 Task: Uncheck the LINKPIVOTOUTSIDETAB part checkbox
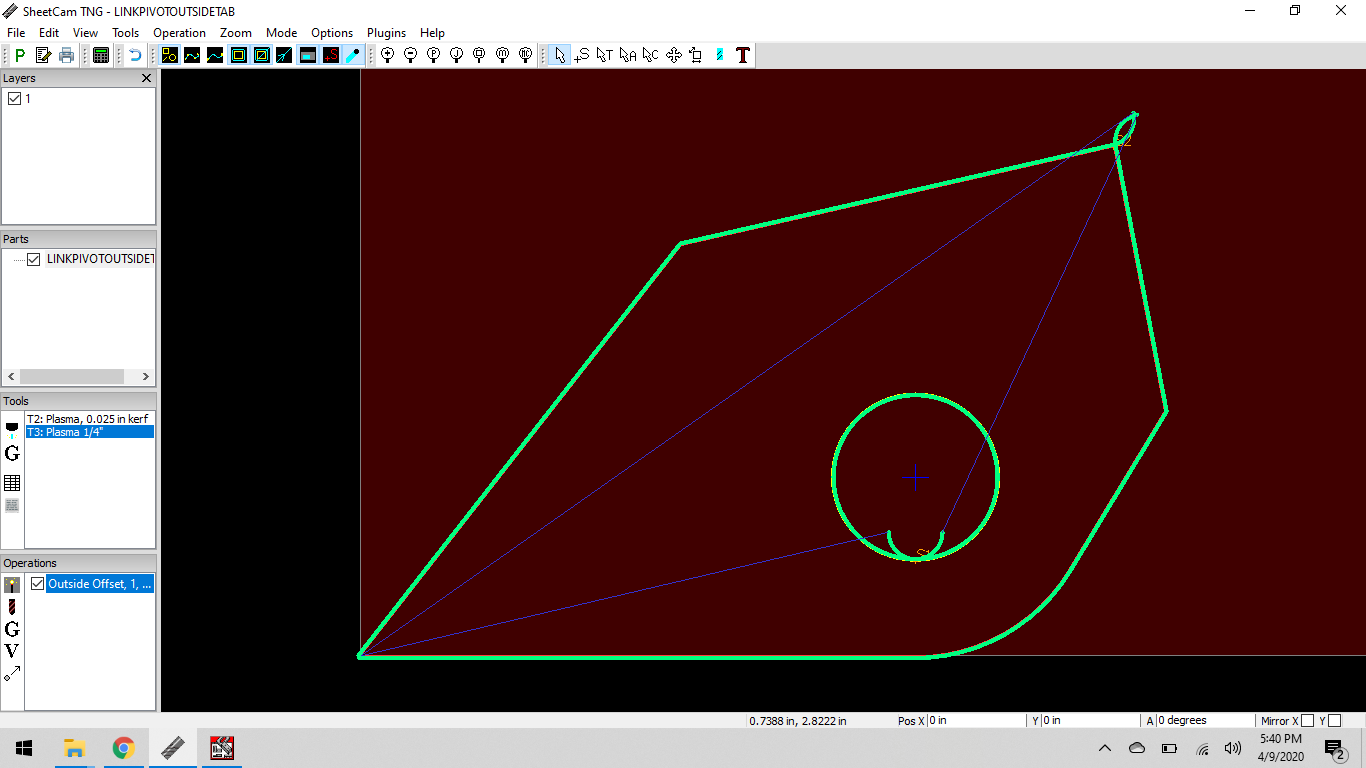34,259
